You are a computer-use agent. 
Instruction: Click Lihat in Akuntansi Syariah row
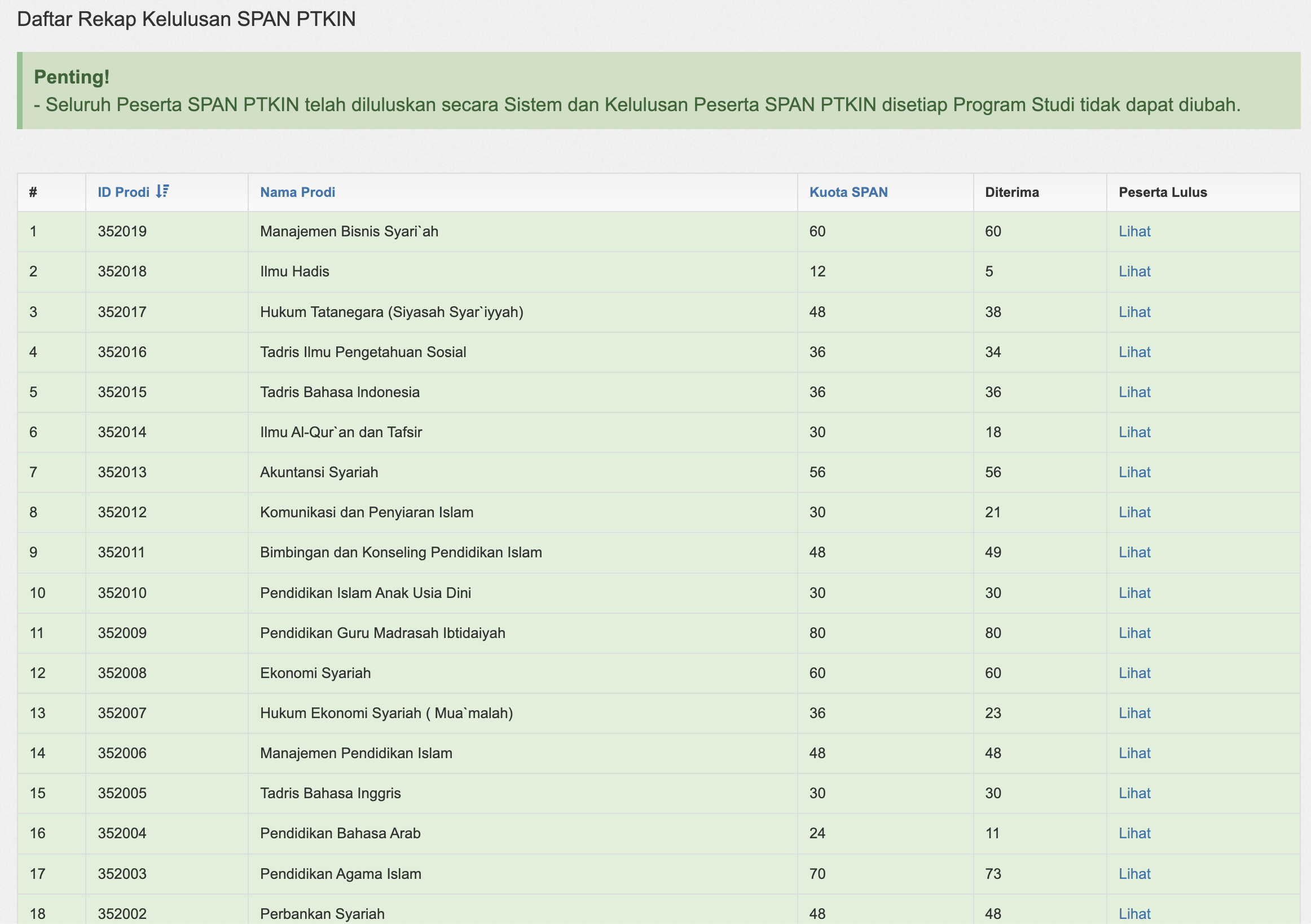[1134, 472]
